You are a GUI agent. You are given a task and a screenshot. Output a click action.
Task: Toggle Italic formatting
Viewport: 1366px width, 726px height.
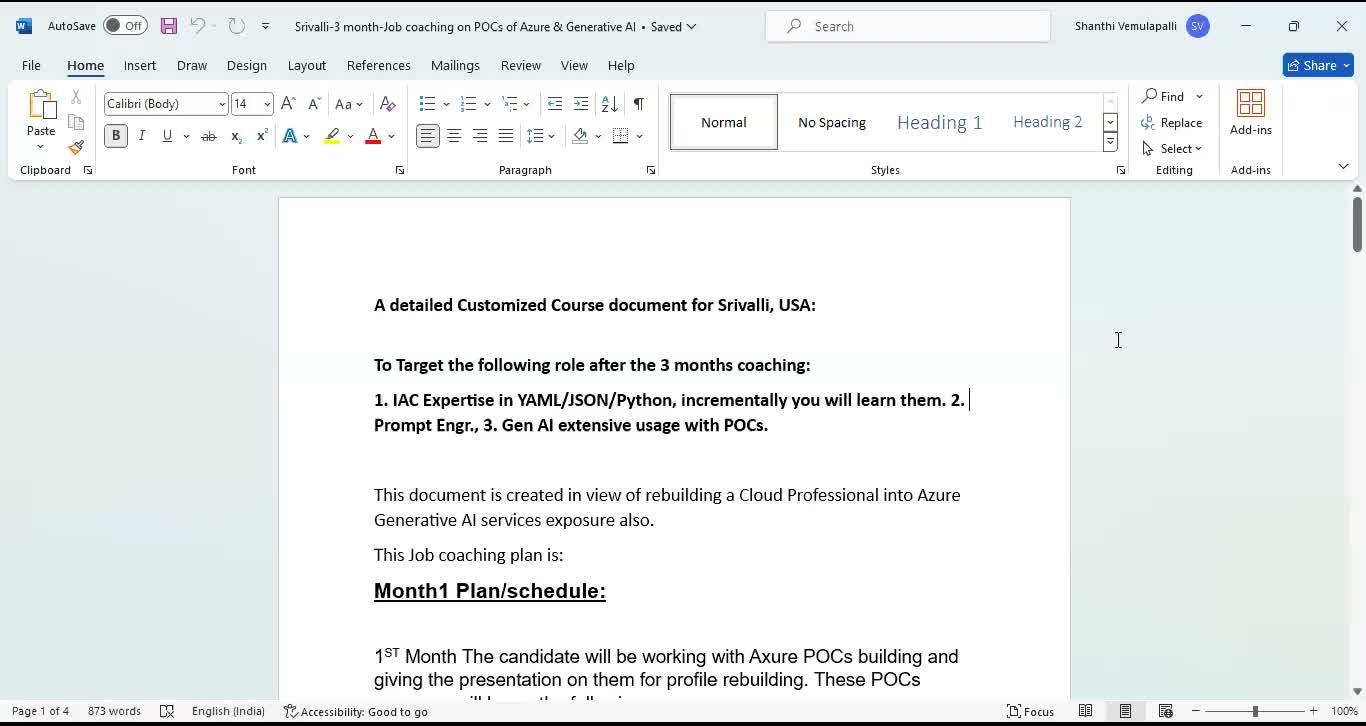pyautogui.click(x=142, y=136)
